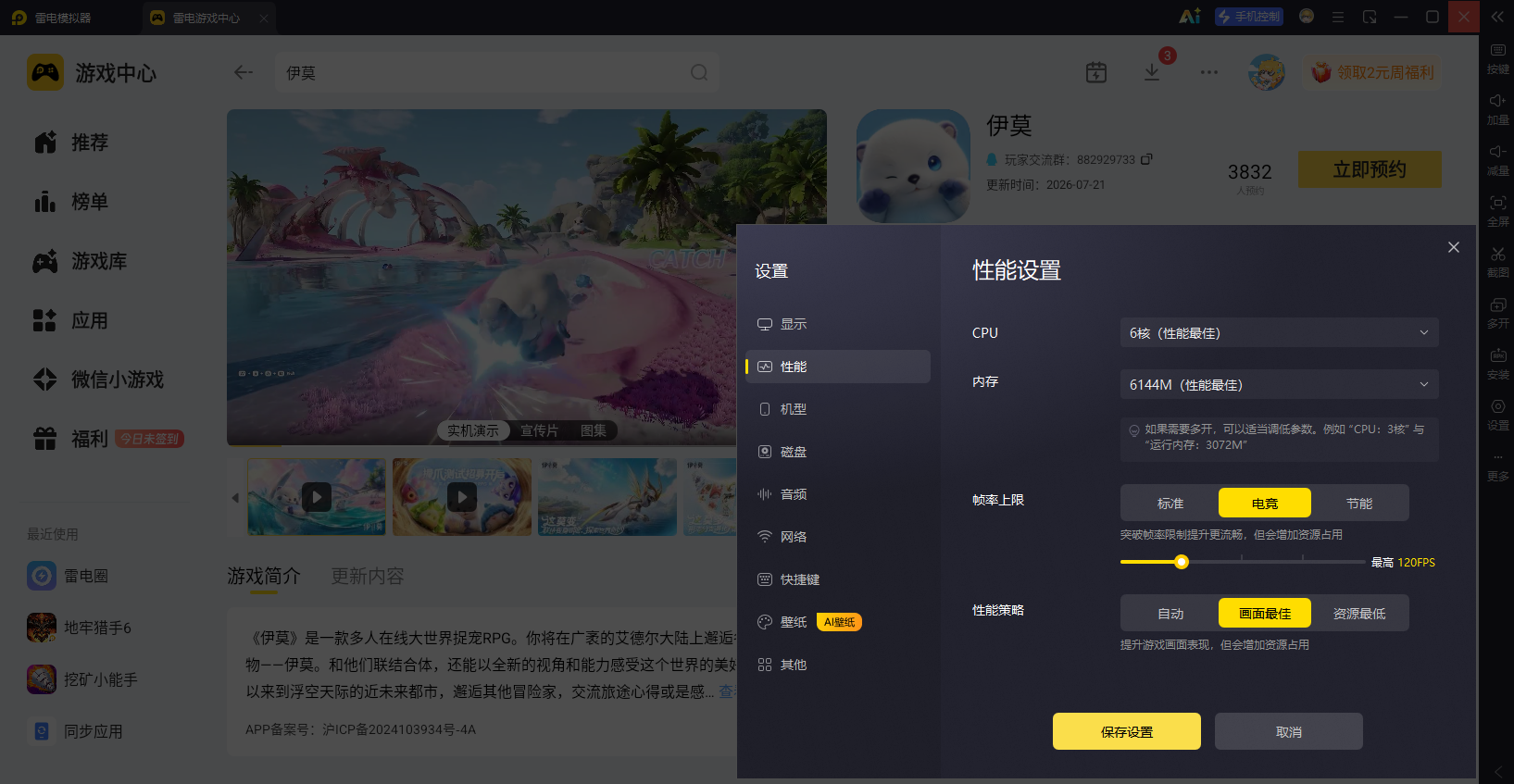Expand the 内存 memory dropdown
Image resolution: width=1514 pixels, height=784 pixels.
click(x=1280, y=384)
